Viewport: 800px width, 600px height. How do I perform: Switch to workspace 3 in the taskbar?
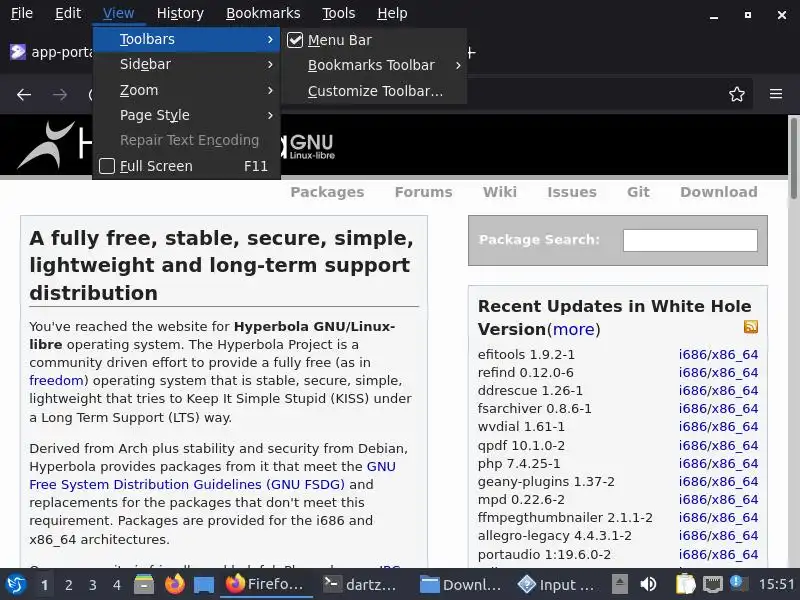coord(92,585)
